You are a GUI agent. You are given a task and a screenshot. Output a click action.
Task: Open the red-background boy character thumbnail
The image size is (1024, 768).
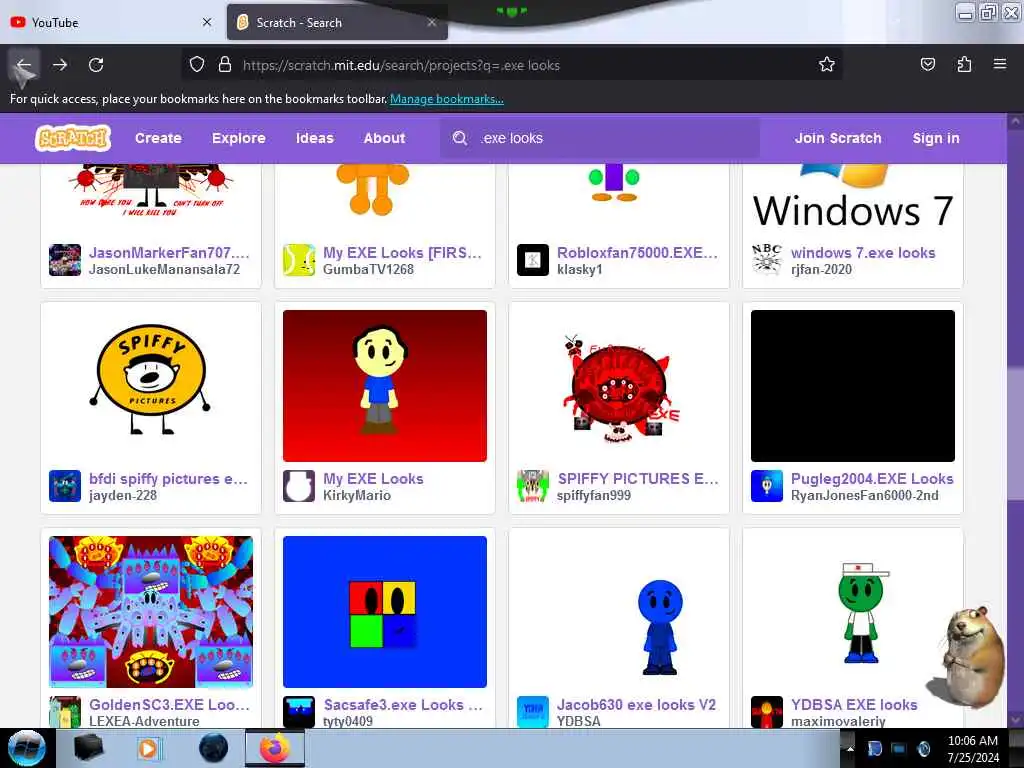coord(385,385)
